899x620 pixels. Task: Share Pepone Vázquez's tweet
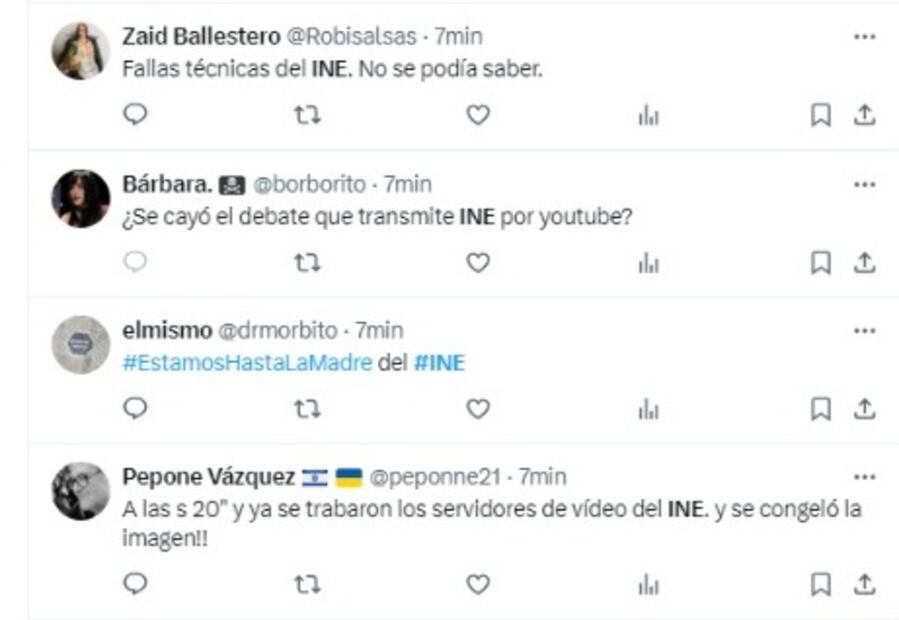coord(864,583)
